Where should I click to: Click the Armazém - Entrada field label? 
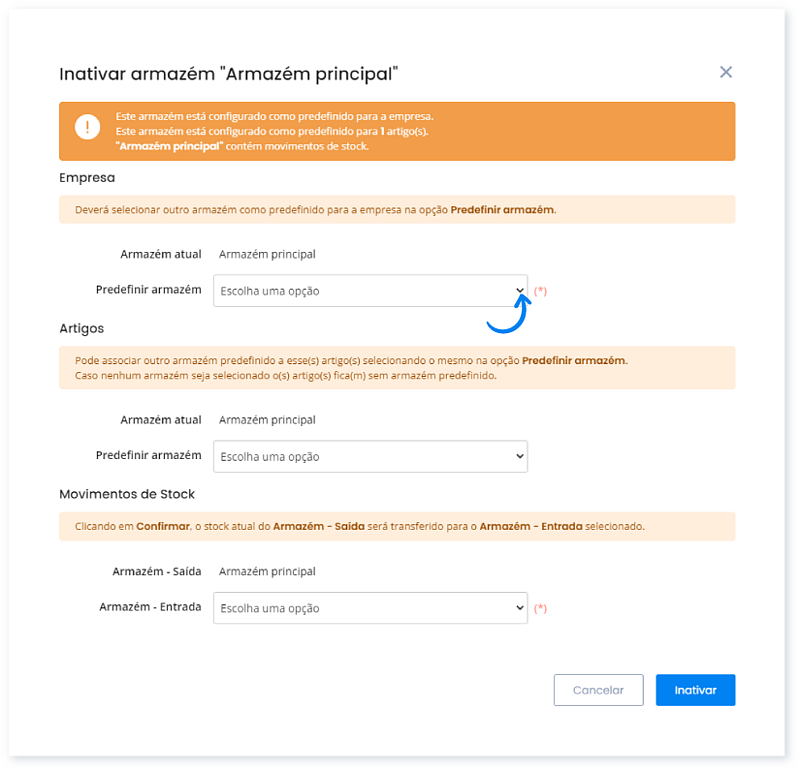[x=150, y=607]
